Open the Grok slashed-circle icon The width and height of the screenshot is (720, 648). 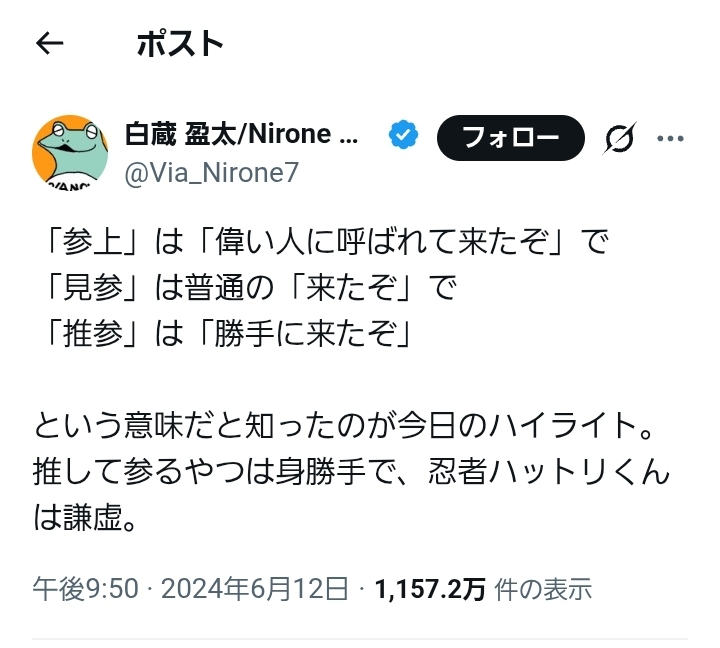pos(620,139)
